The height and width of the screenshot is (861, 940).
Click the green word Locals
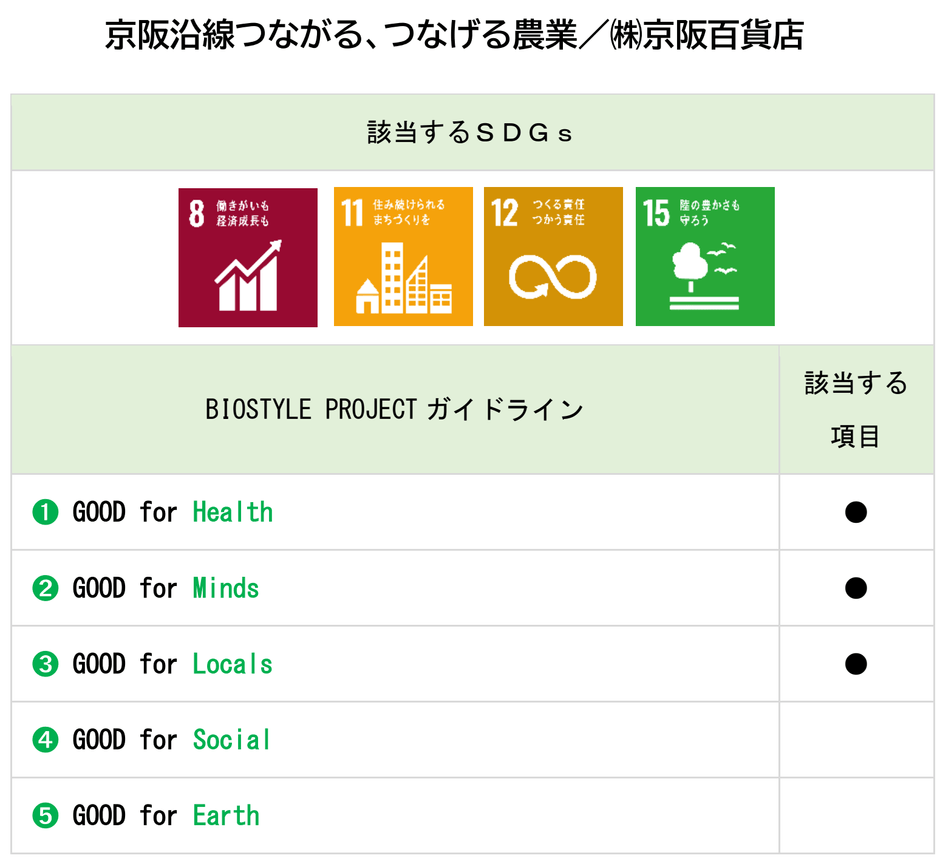click(232, 665)
